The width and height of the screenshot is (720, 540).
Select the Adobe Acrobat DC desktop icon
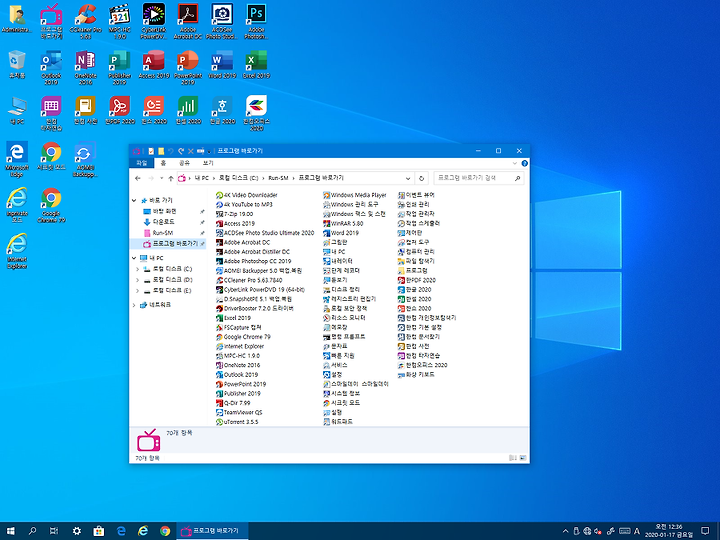188,21
